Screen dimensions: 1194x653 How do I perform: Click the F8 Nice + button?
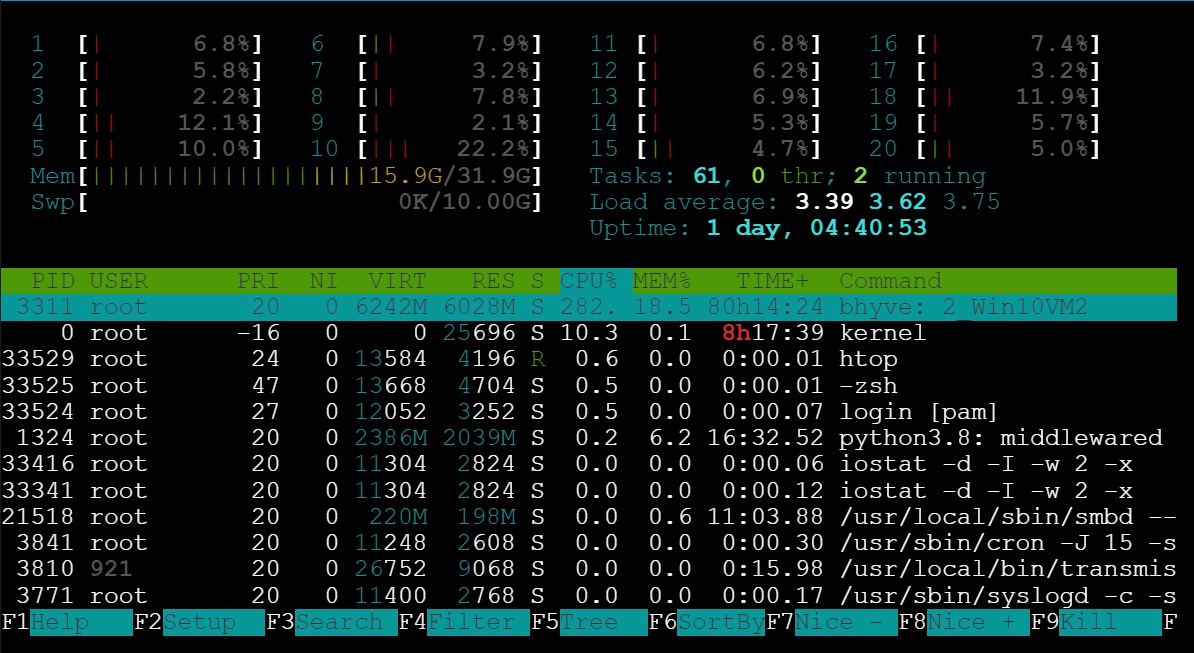(x=964, y=623)
